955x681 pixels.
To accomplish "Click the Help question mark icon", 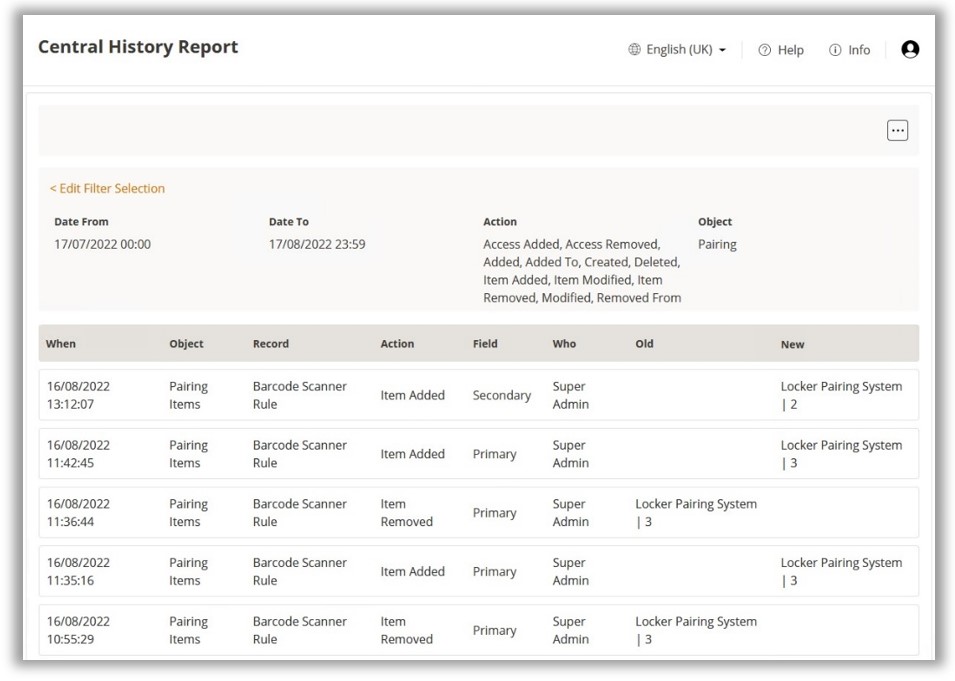I will [765, 50].
